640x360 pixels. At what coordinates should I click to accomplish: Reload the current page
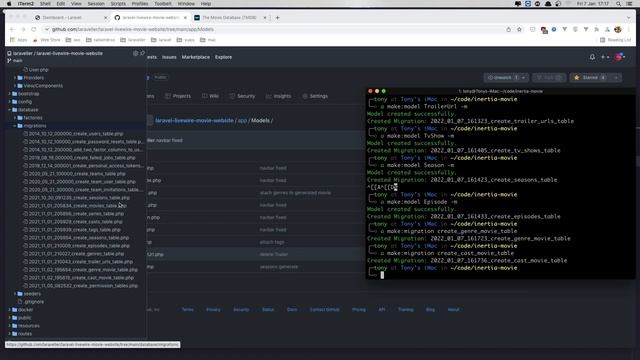33,29
